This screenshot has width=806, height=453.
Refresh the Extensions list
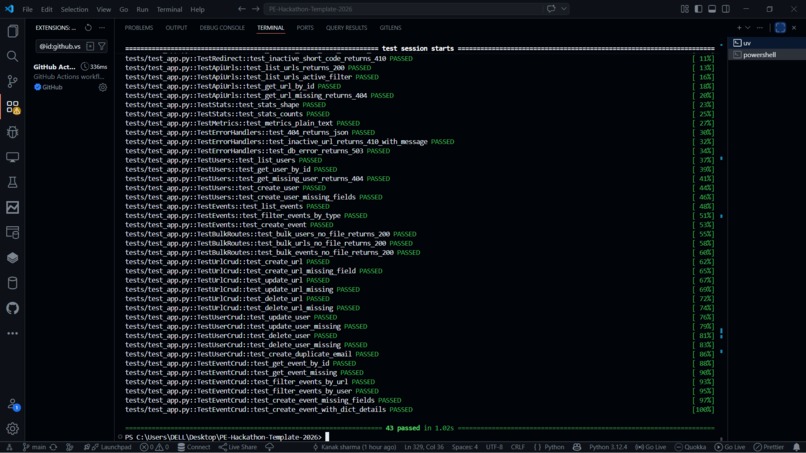tap(88, 28)
